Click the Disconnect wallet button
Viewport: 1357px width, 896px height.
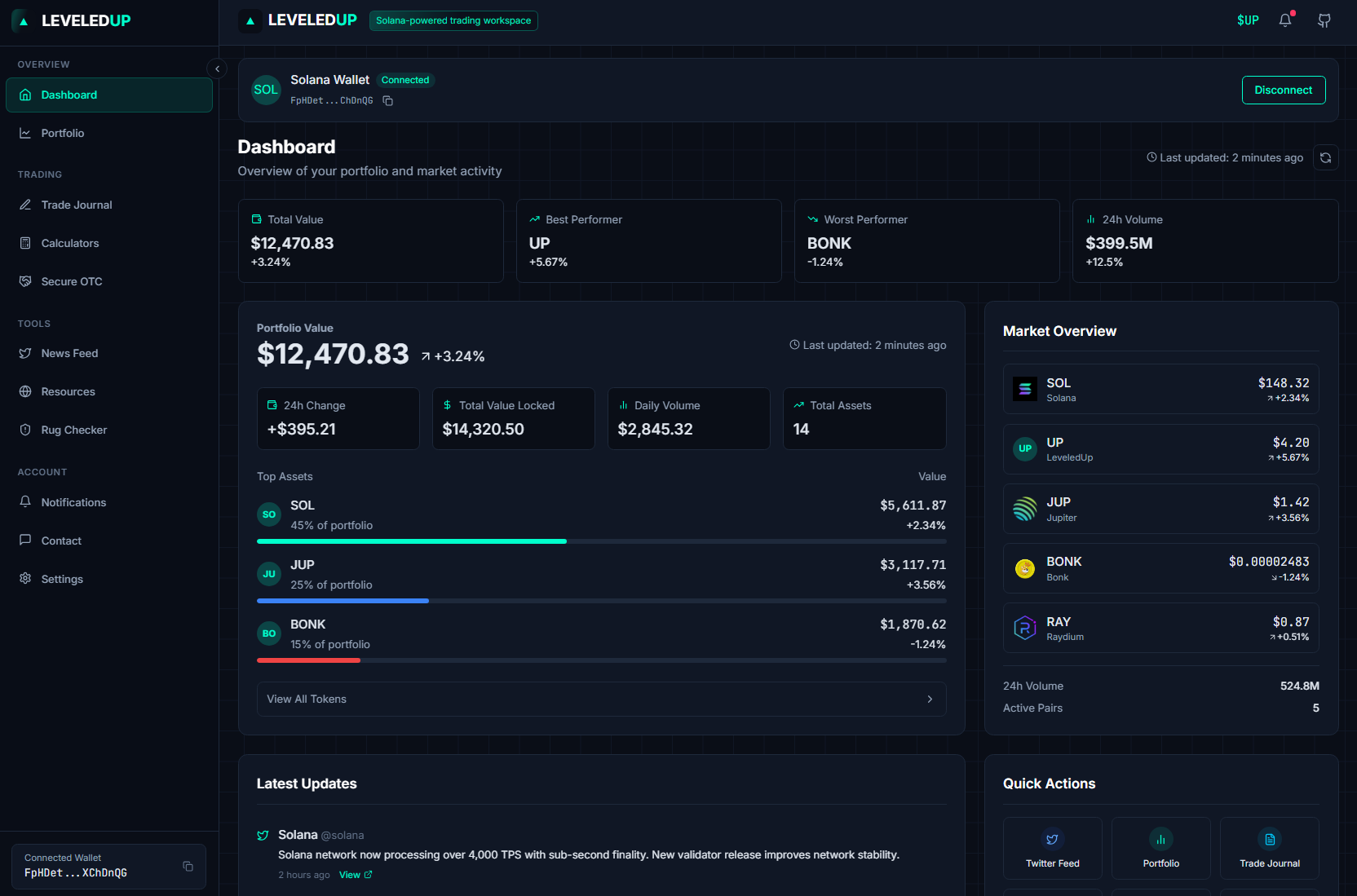[x=1283, y=90]
